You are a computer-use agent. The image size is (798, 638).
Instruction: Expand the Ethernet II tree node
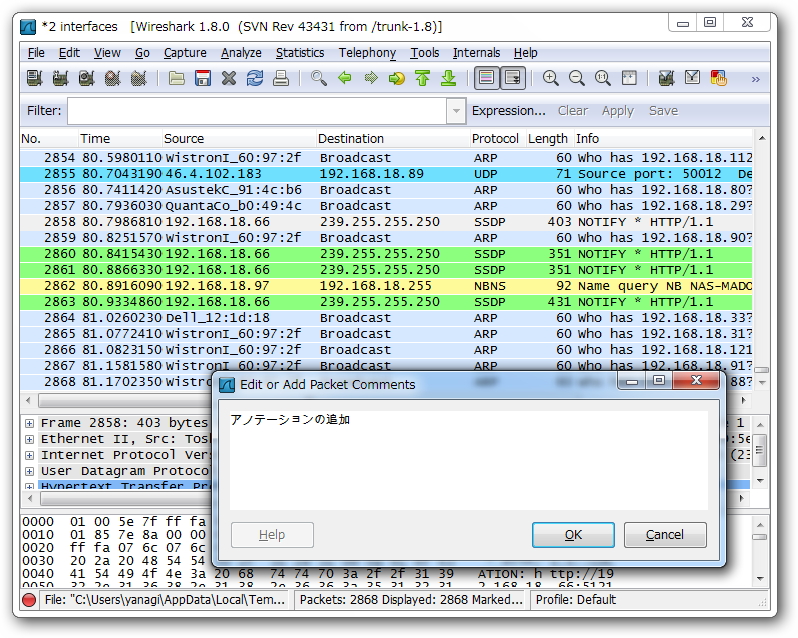[30, 439]
